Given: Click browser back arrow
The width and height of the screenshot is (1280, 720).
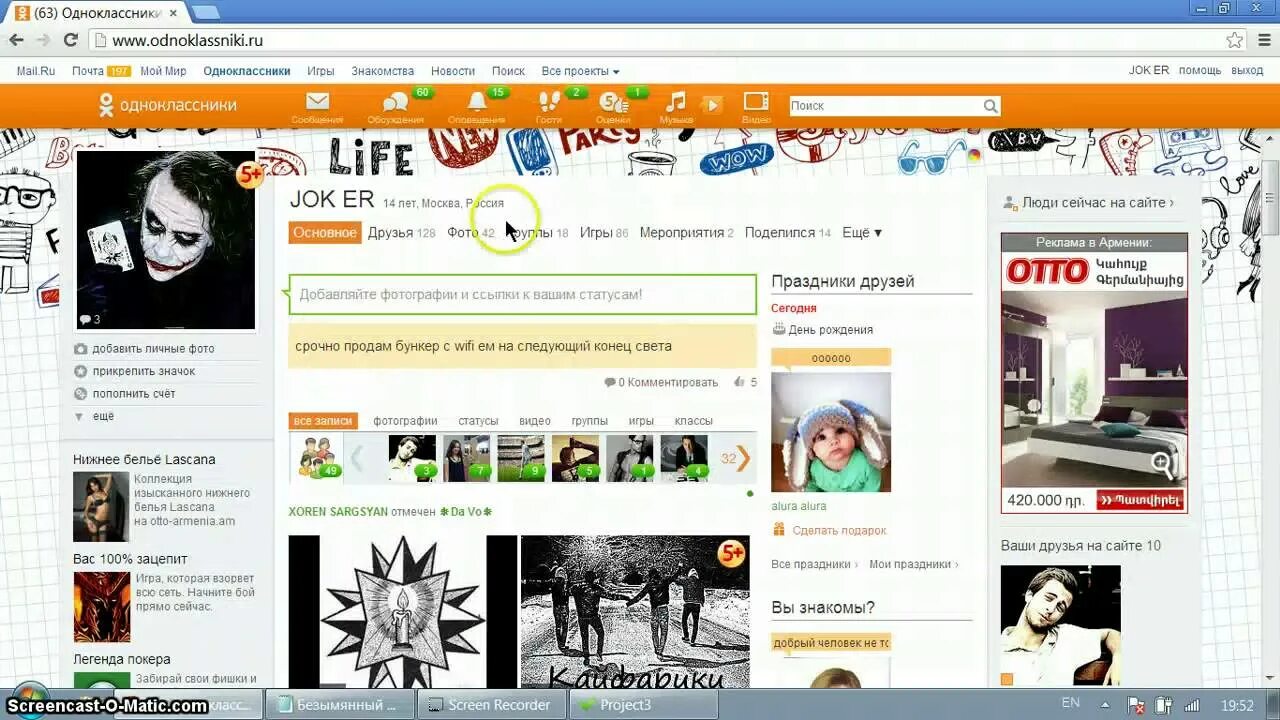Looking at the screenshot, I should 17,40.
